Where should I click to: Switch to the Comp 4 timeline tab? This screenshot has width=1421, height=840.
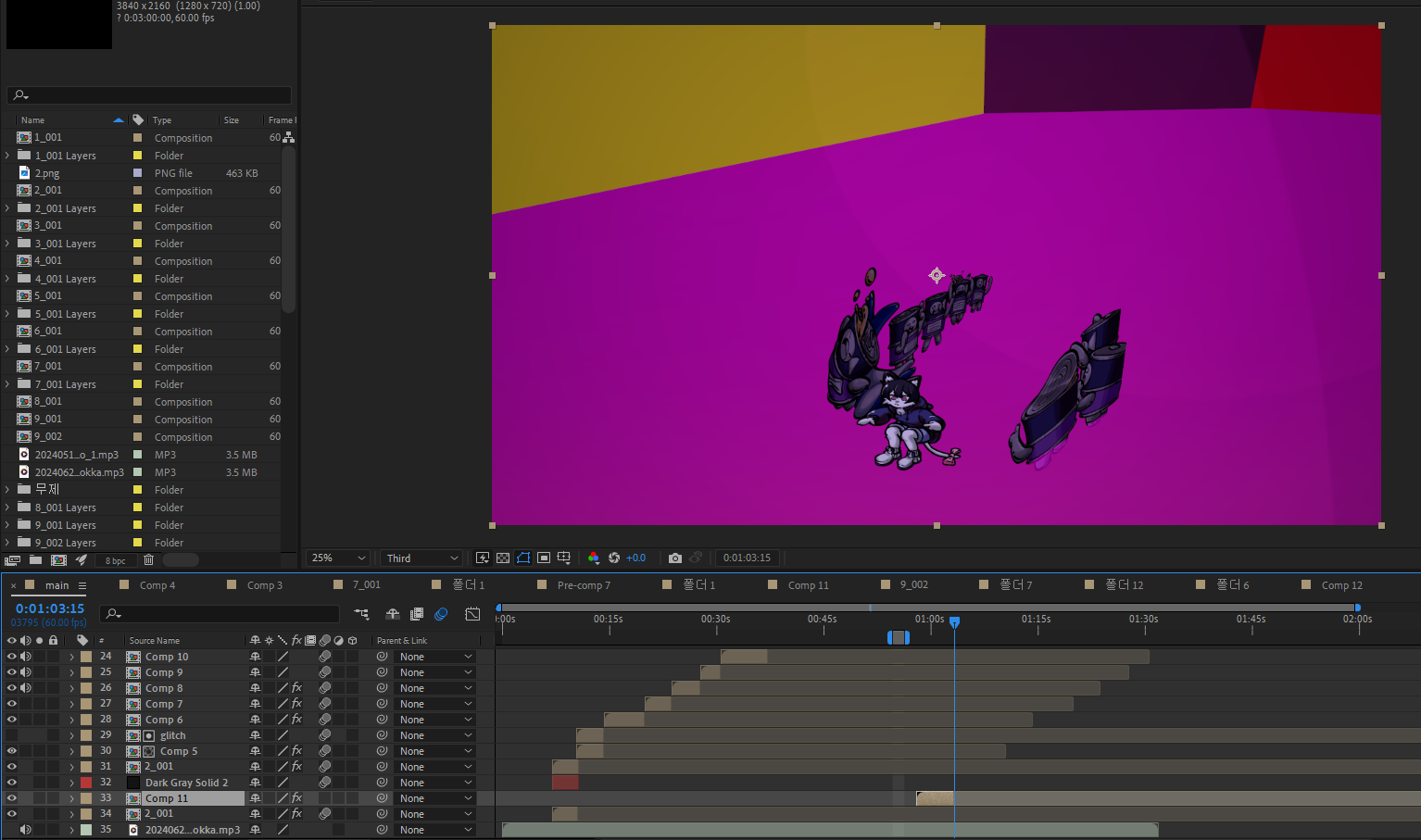[157, 585]
